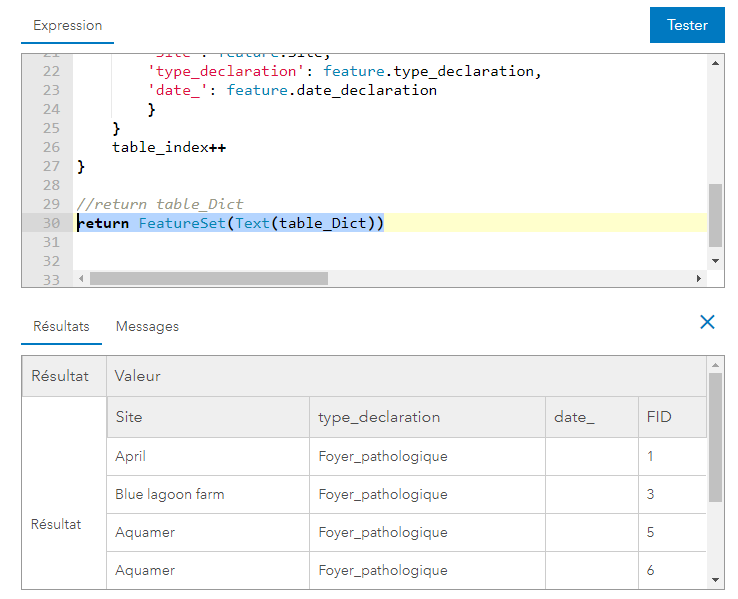Viewport: 738px width, 599px height.
Task: Click the table_index++ code line
Action: 169,147
